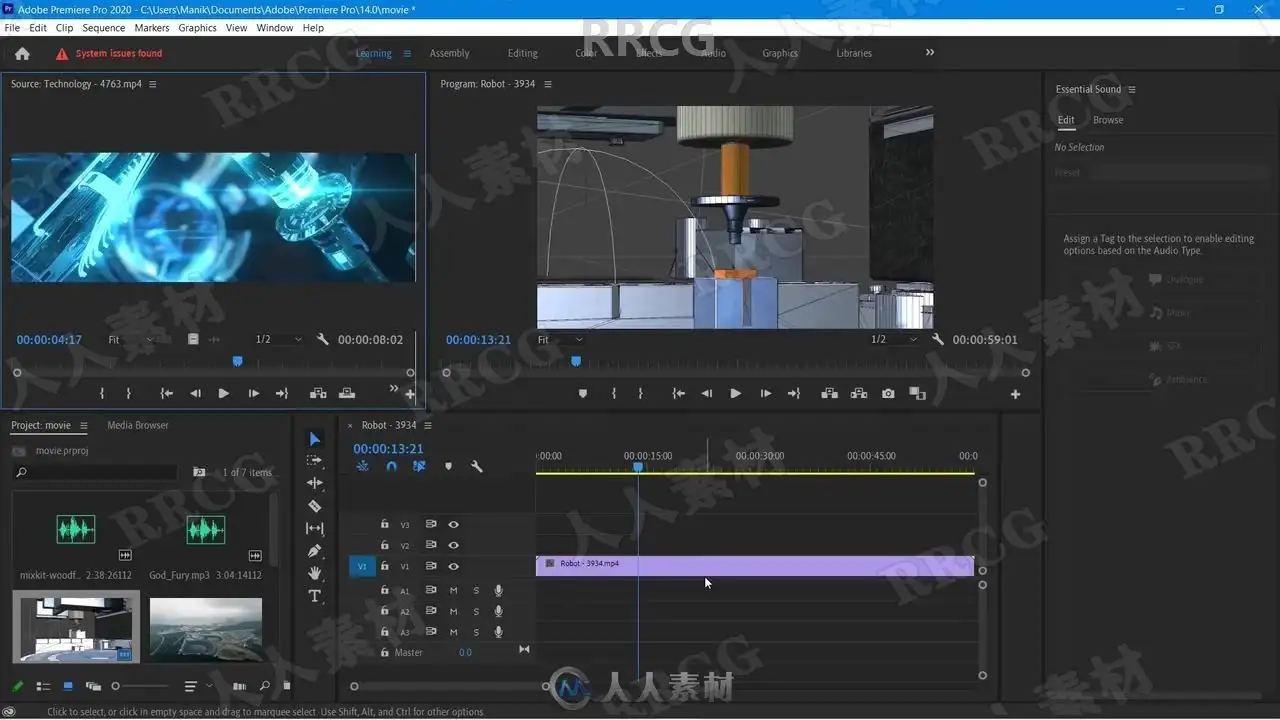Click the Export Frame camera icon
This screenshot has height=720, width=1280.
(888, 394)
